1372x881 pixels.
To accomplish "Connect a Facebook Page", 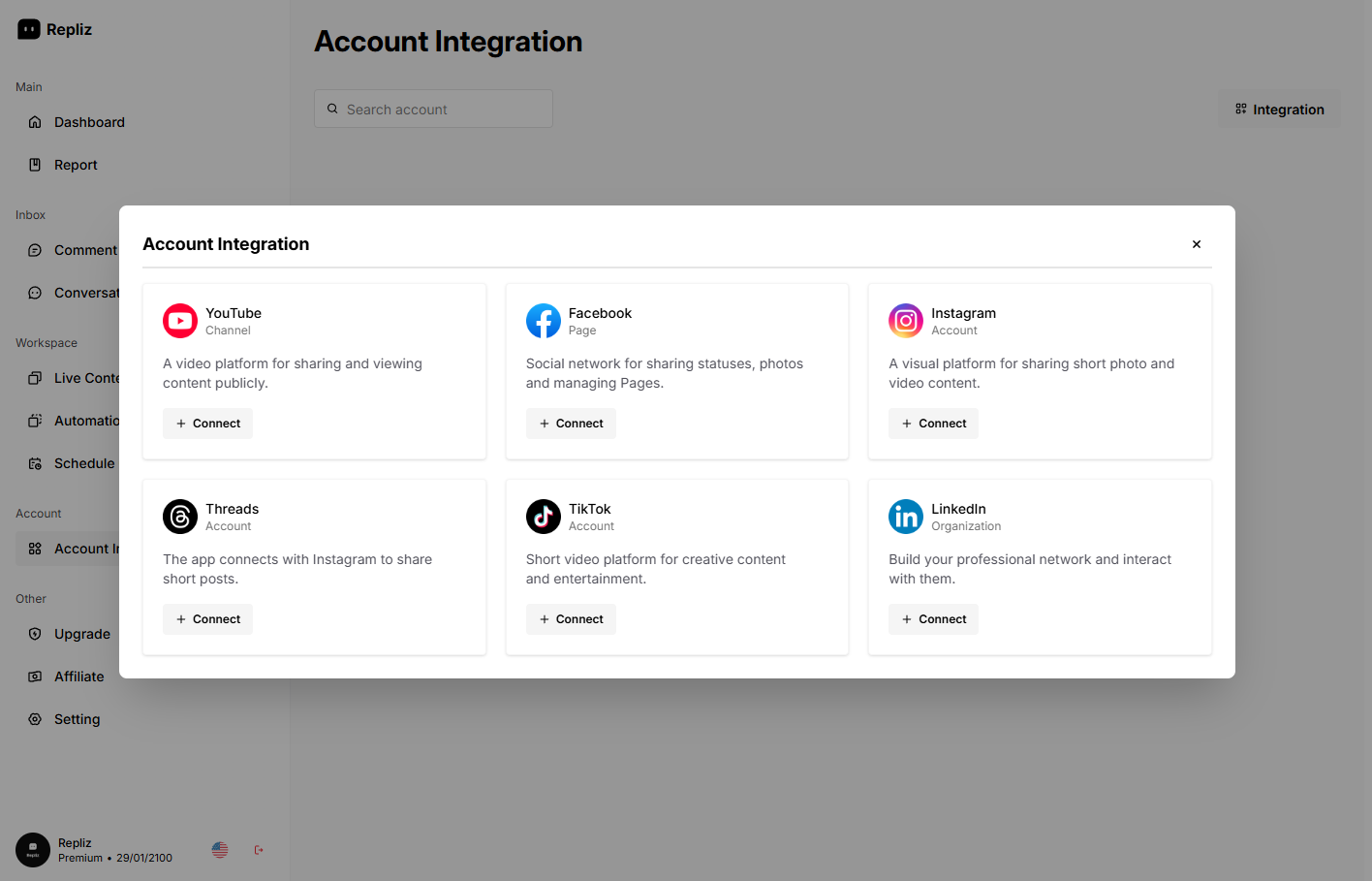I will click(571, 423).
